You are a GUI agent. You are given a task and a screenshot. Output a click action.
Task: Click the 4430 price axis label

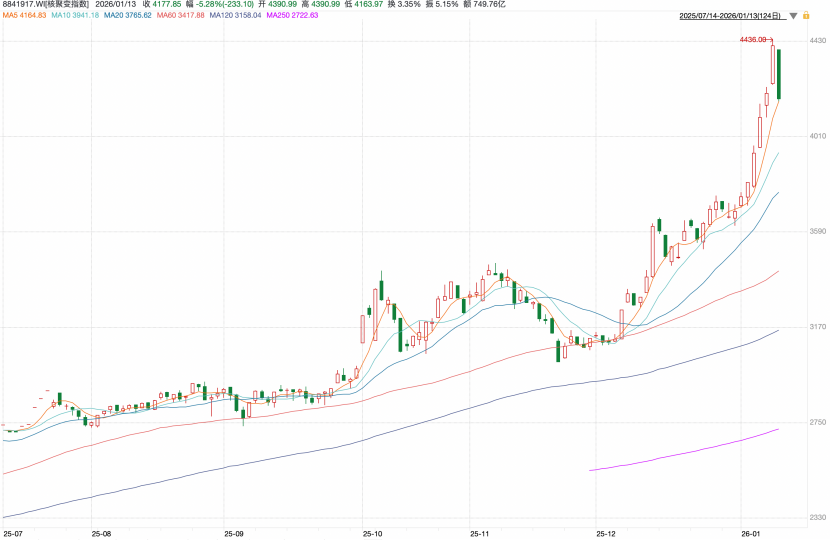point(817,40)
